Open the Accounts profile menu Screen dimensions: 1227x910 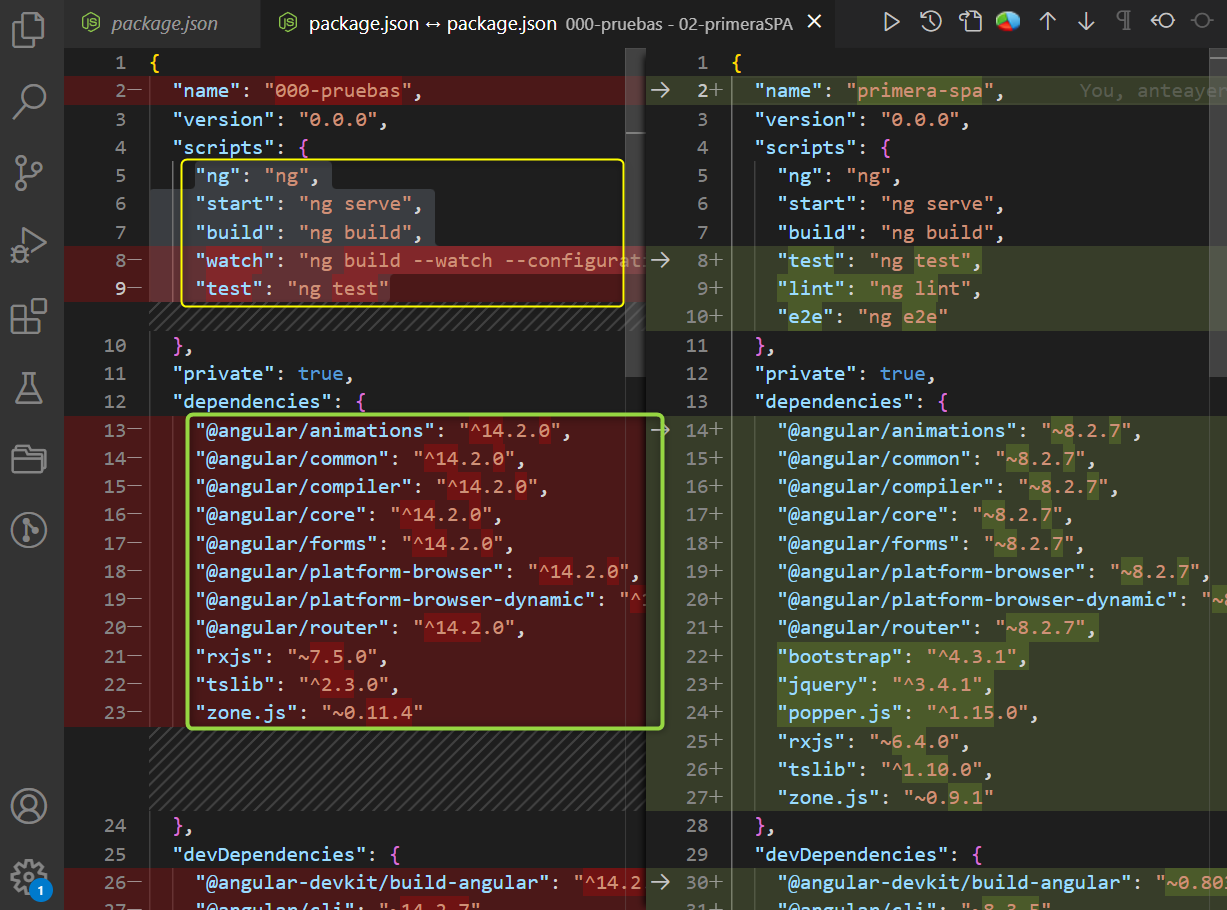point(28,806)
